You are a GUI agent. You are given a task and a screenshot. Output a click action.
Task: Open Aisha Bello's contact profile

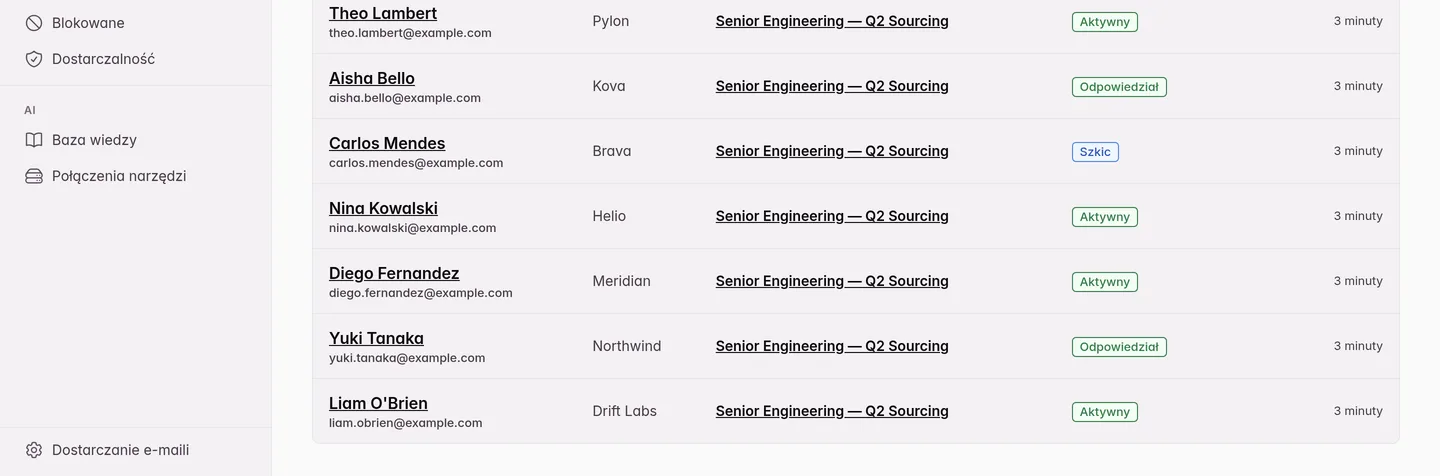[x=372, y=78]
